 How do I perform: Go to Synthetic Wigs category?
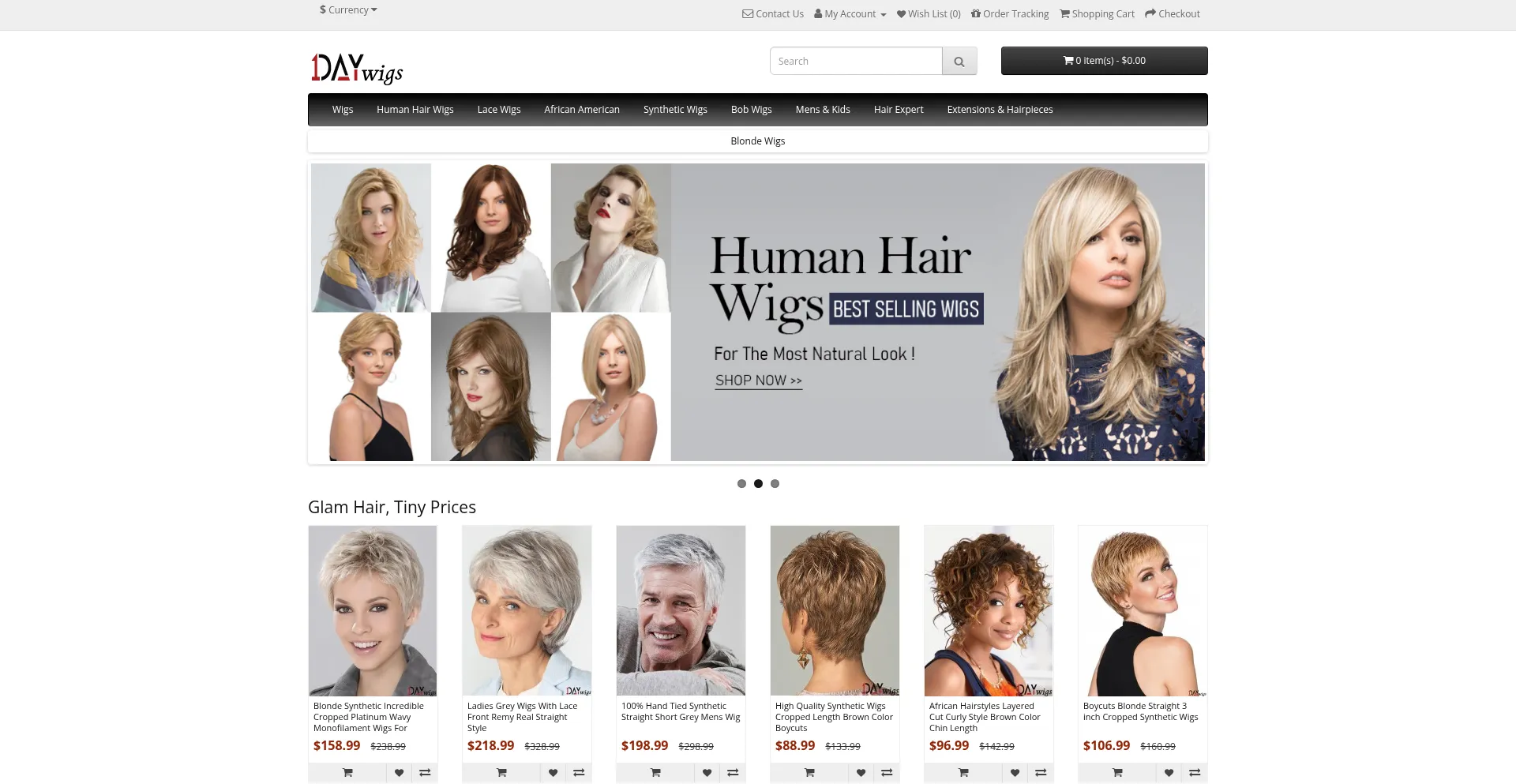tap(674, 110)
